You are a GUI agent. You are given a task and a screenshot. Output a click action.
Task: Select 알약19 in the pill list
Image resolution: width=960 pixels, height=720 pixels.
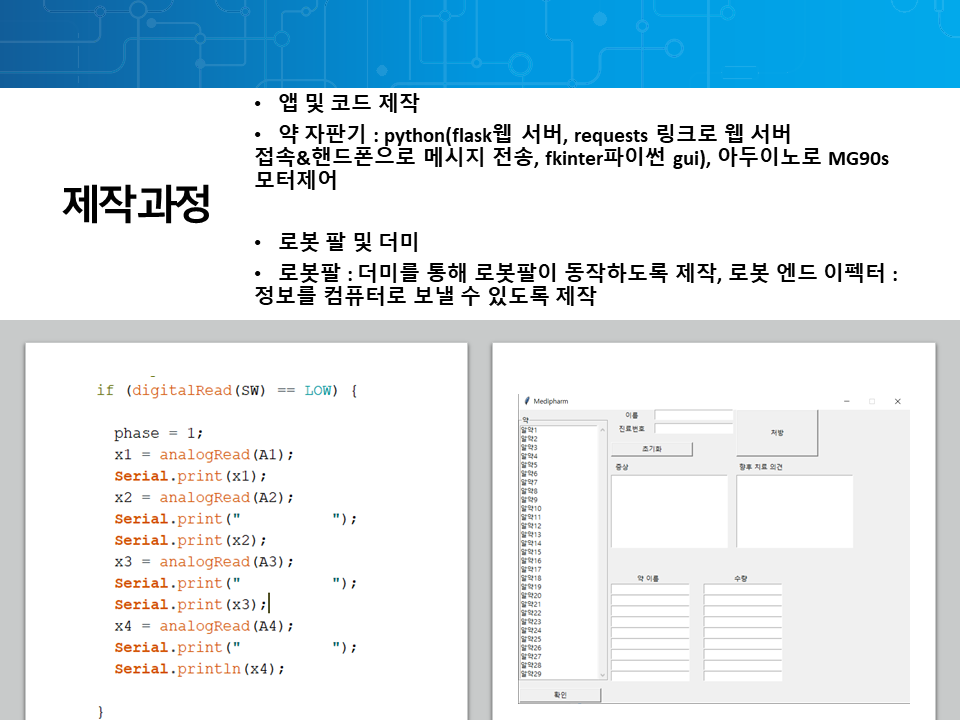(x=531, y=587)
